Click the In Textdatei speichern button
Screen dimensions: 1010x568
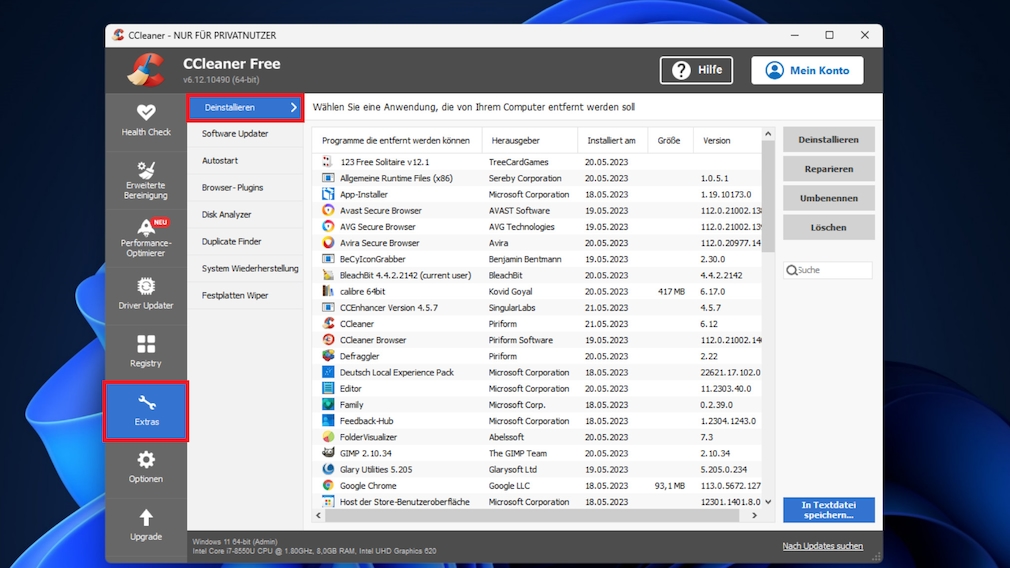point(828,510)
